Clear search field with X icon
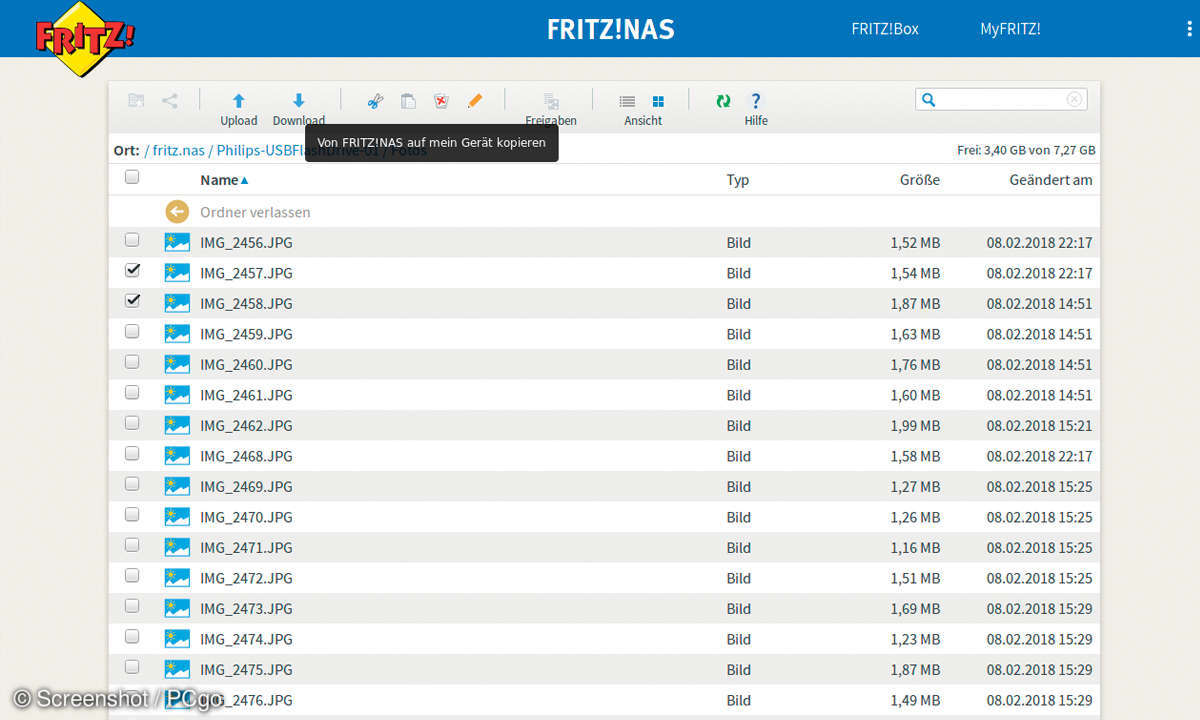Screen dimensions: 1200x720 pyautogui.click(x=1074, y=99)
